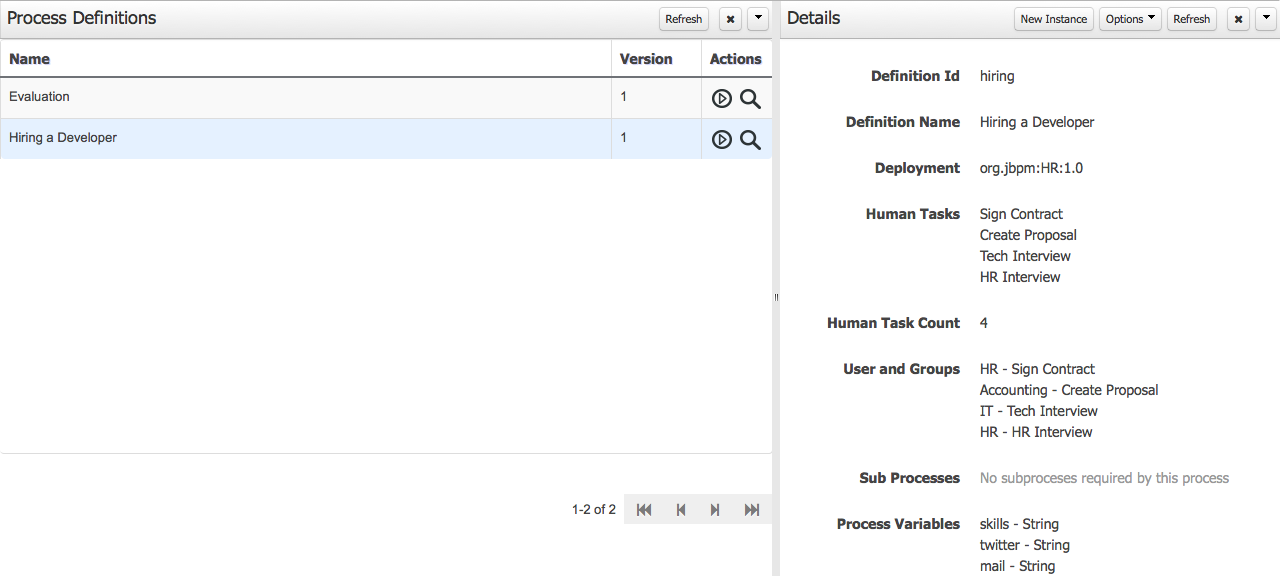Go to previous page of definitions
Screen dimensions: 1280x576
(x=681, y=510)
